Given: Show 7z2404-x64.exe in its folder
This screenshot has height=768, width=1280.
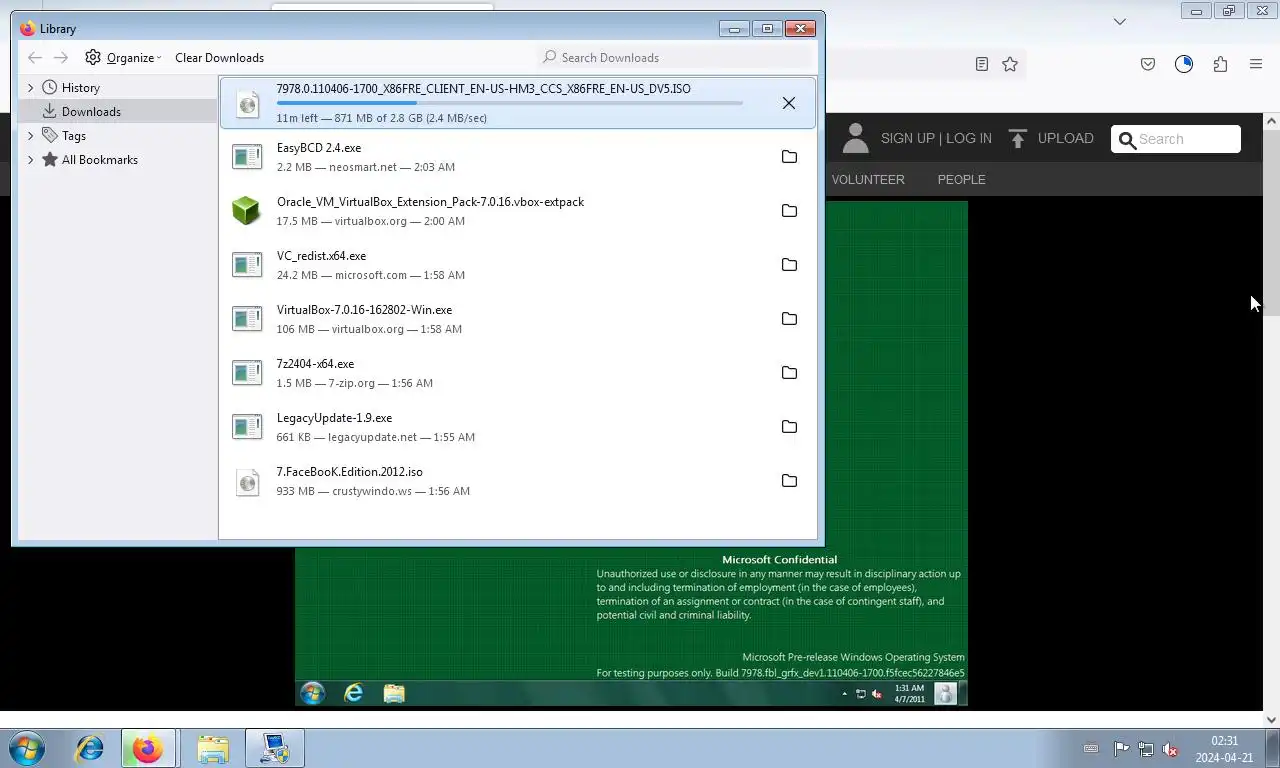Looking at the screenshot, I should point(789,373).
